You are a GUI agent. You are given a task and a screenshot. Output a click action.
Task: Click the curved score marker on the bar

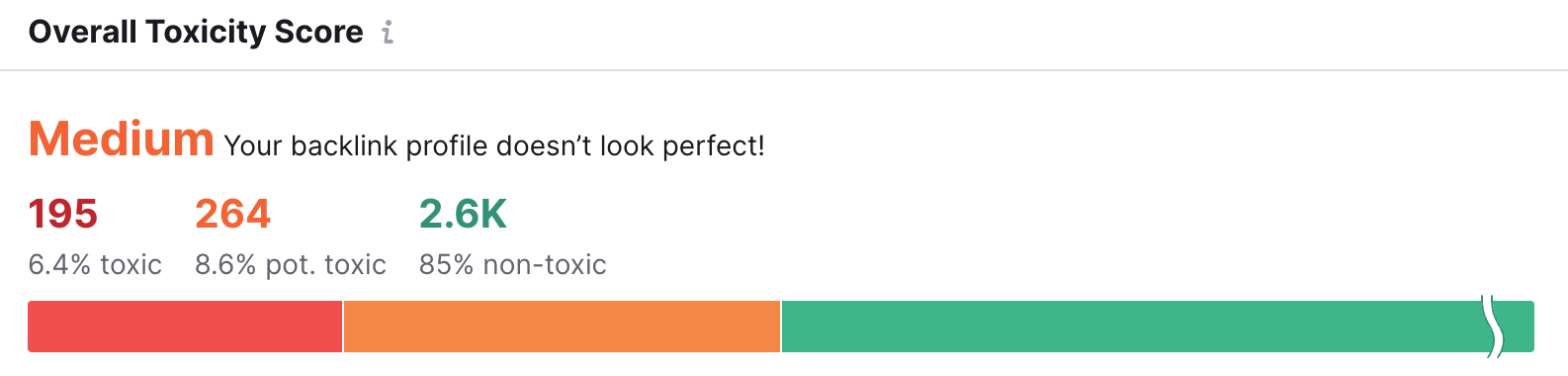coord(1493,326)
